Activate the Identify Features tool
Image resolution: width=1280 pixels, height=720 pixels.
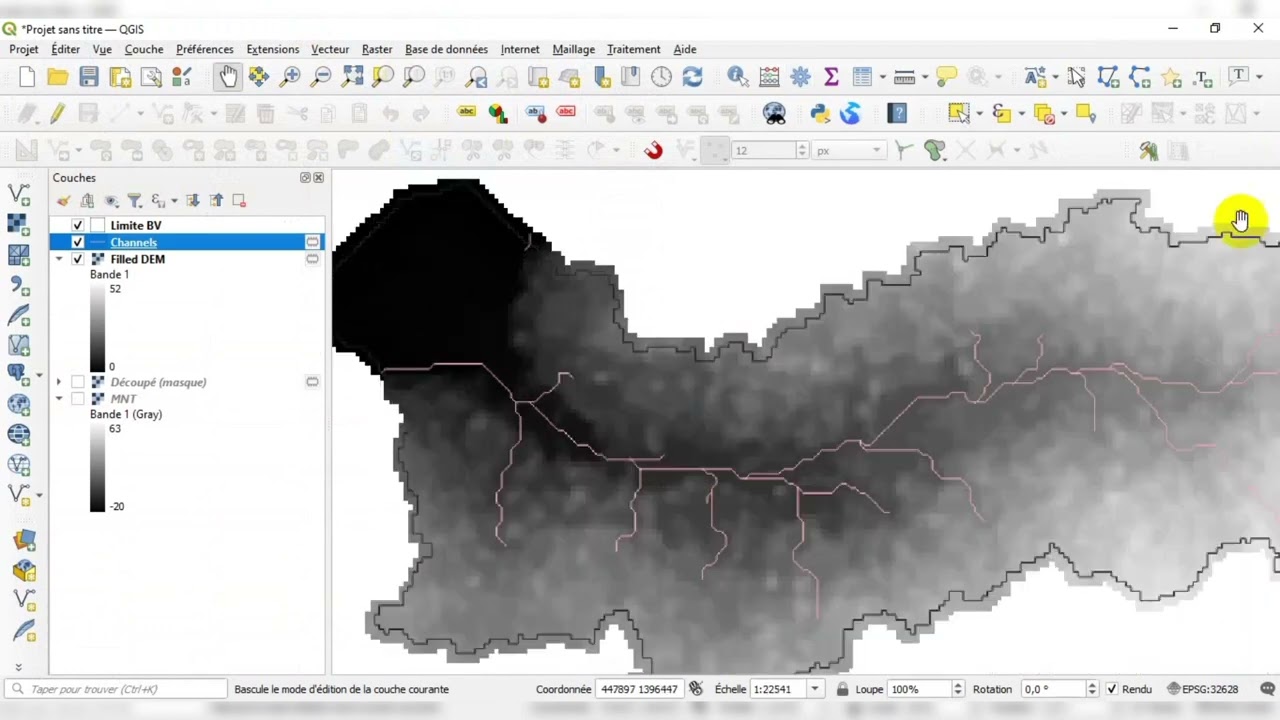pyautogui.click(x=738, y=77)
